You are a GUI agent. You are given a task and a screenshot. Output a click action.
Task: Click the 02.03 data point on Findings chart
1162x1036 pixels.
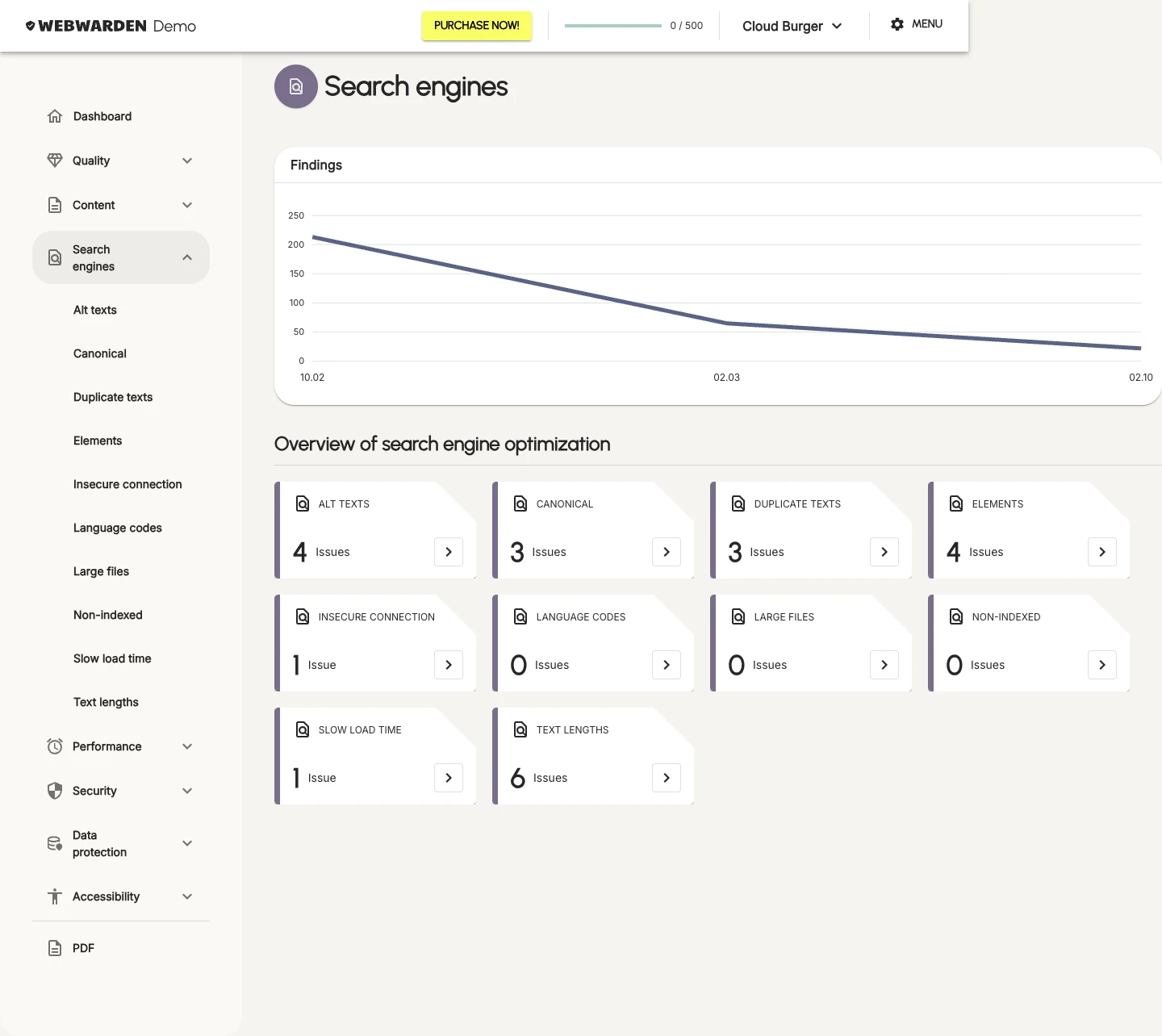tap(726, 324)
